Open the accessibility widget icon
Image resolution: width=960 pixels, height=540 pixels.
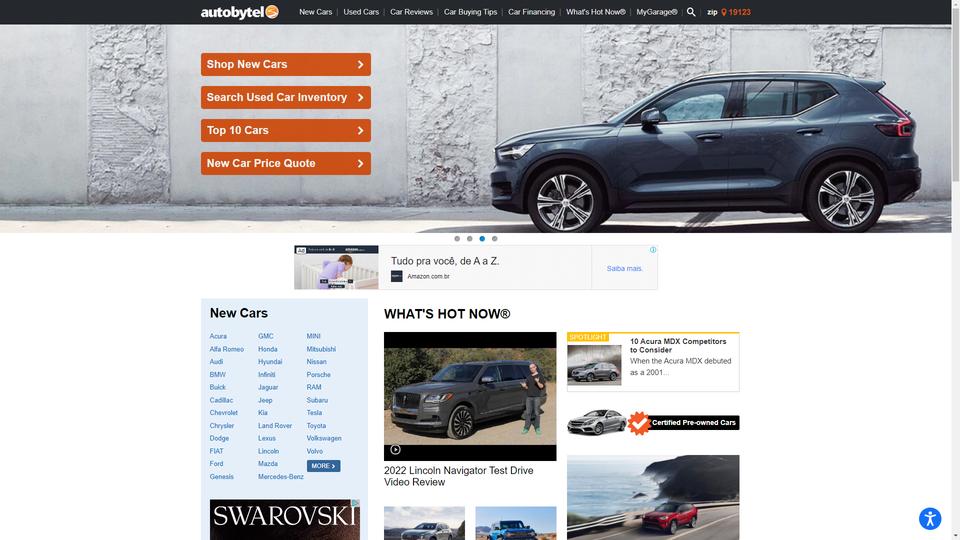click(x=929, y=518)
